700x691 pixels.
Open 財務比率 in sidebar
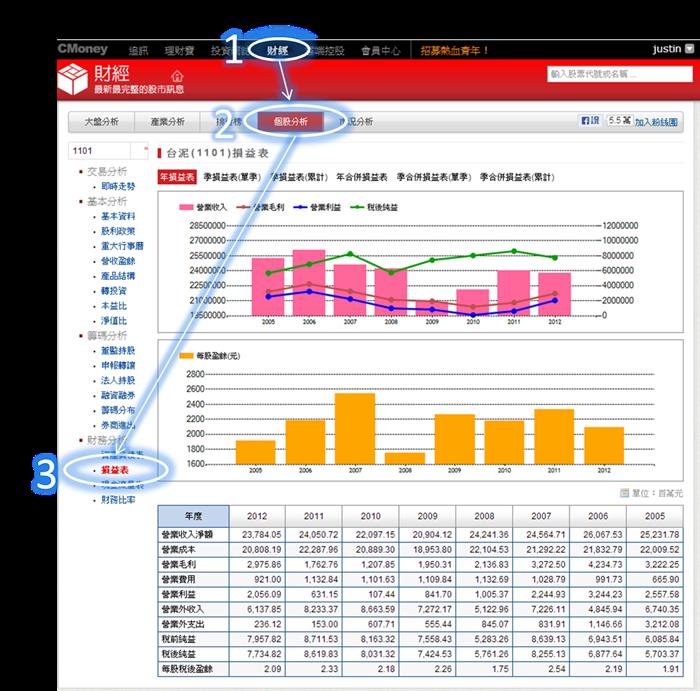click(118, 500)
